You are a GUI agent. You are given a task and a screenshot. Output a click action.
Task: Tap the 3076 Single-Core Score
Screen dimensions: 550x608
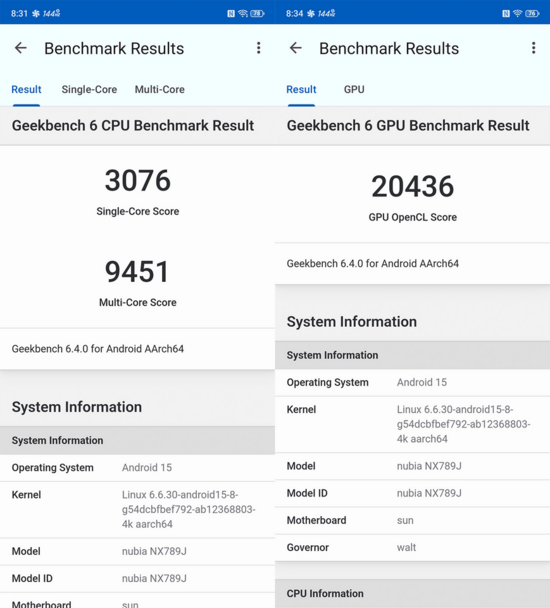[138, 181]
